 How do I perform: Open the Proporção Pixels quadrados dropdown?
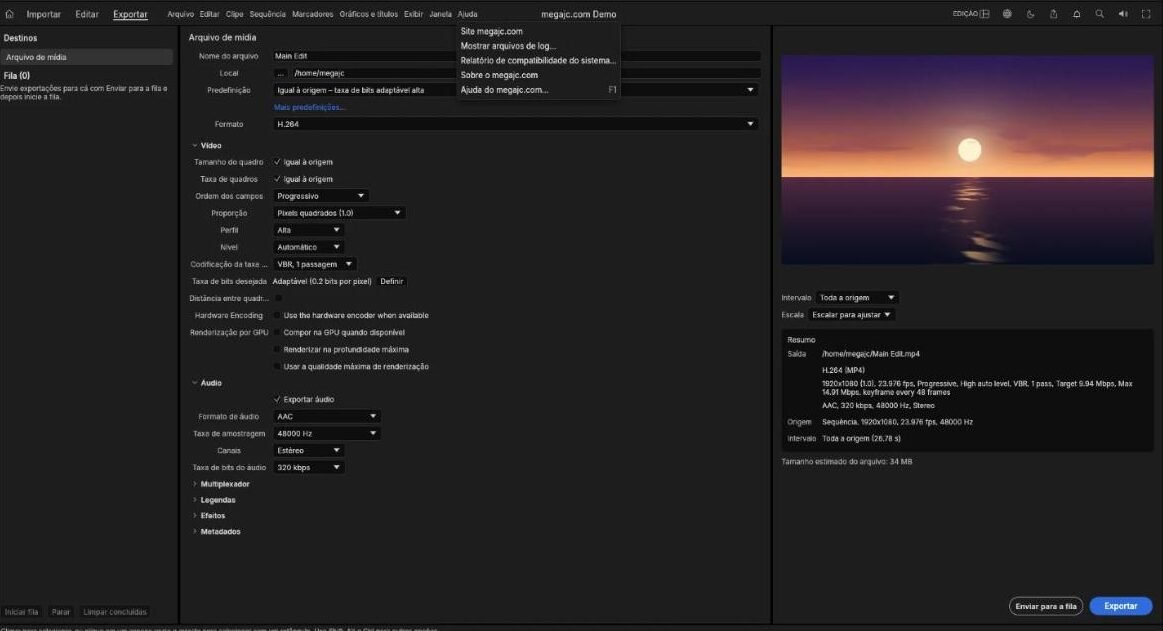(x=339, y=213)
